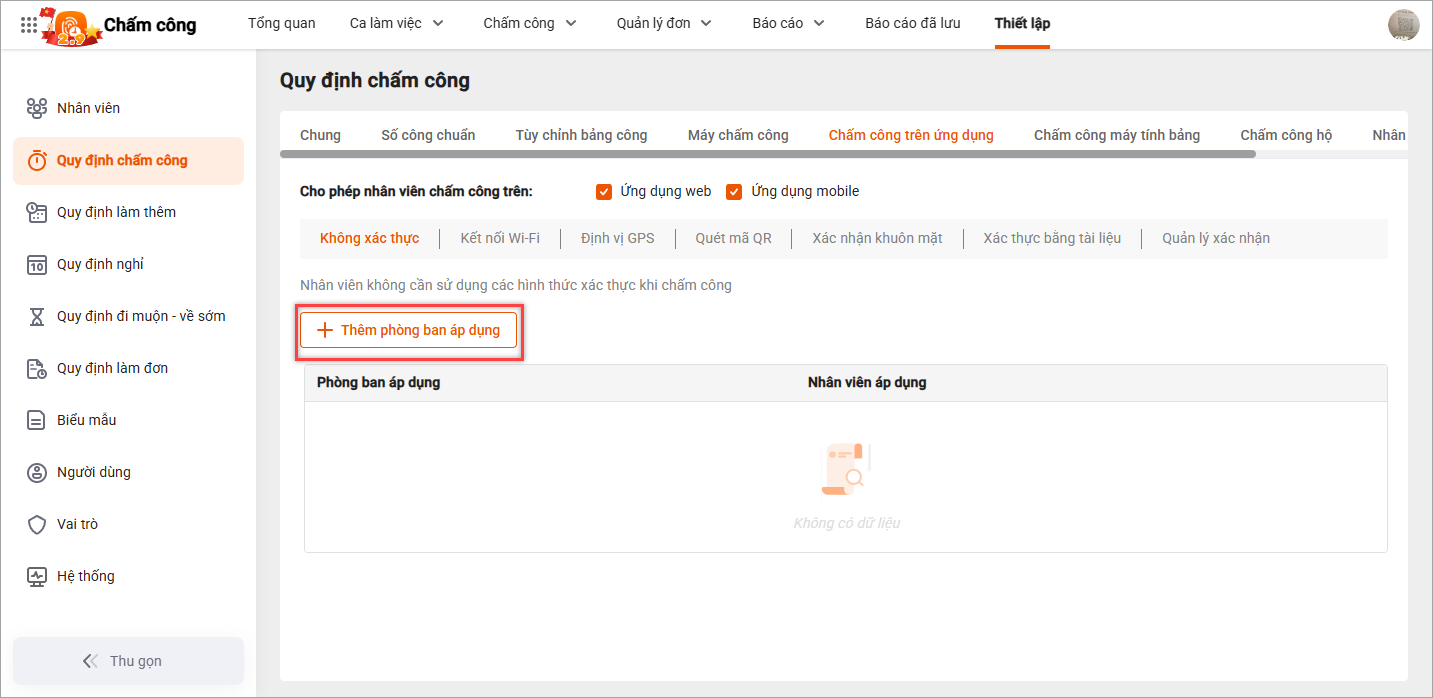
Task: Click the Phòng ban áp dụng column header
Action: 378,382
